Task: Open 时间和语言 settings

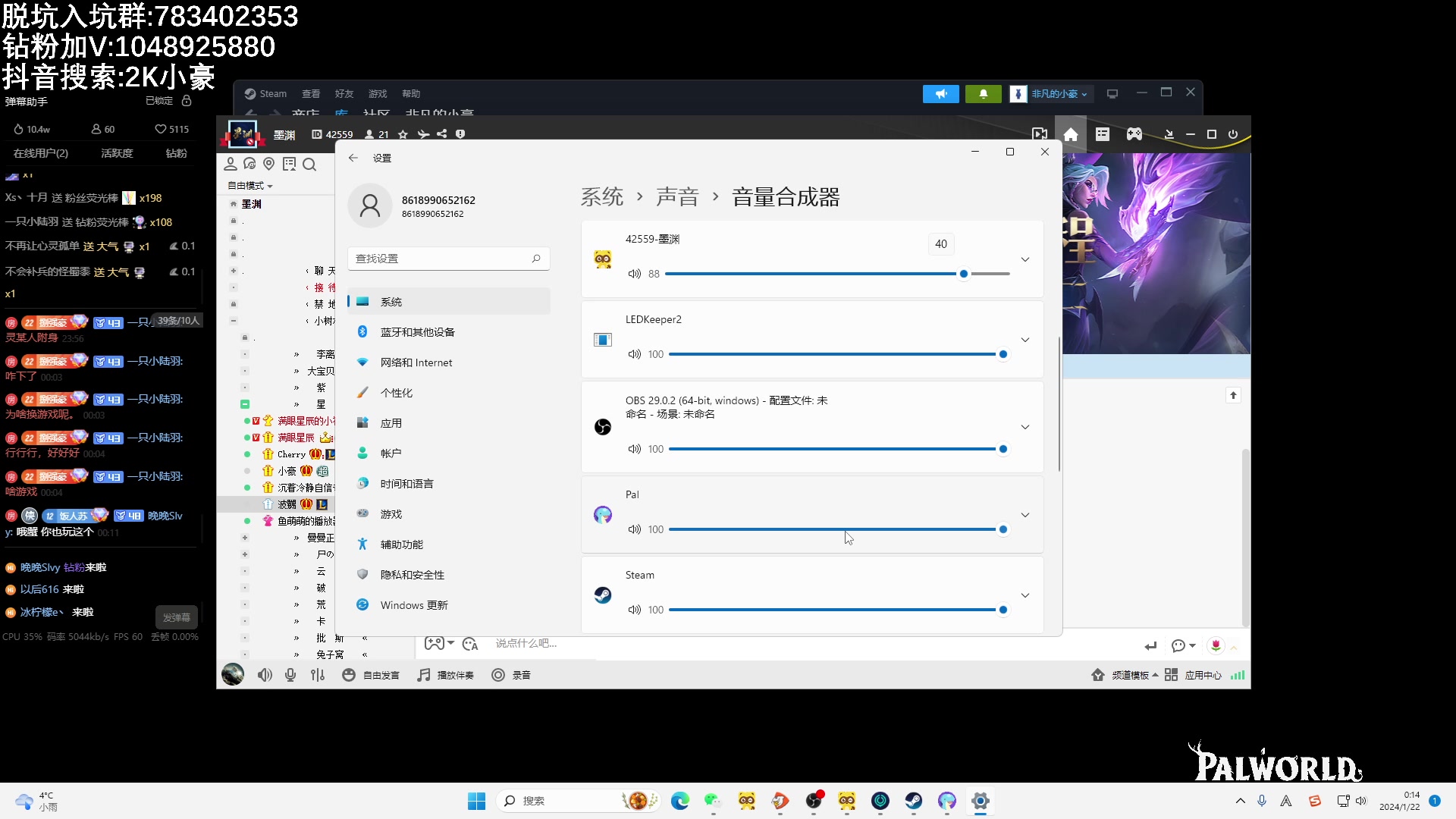Action: [x=448, y=484]
